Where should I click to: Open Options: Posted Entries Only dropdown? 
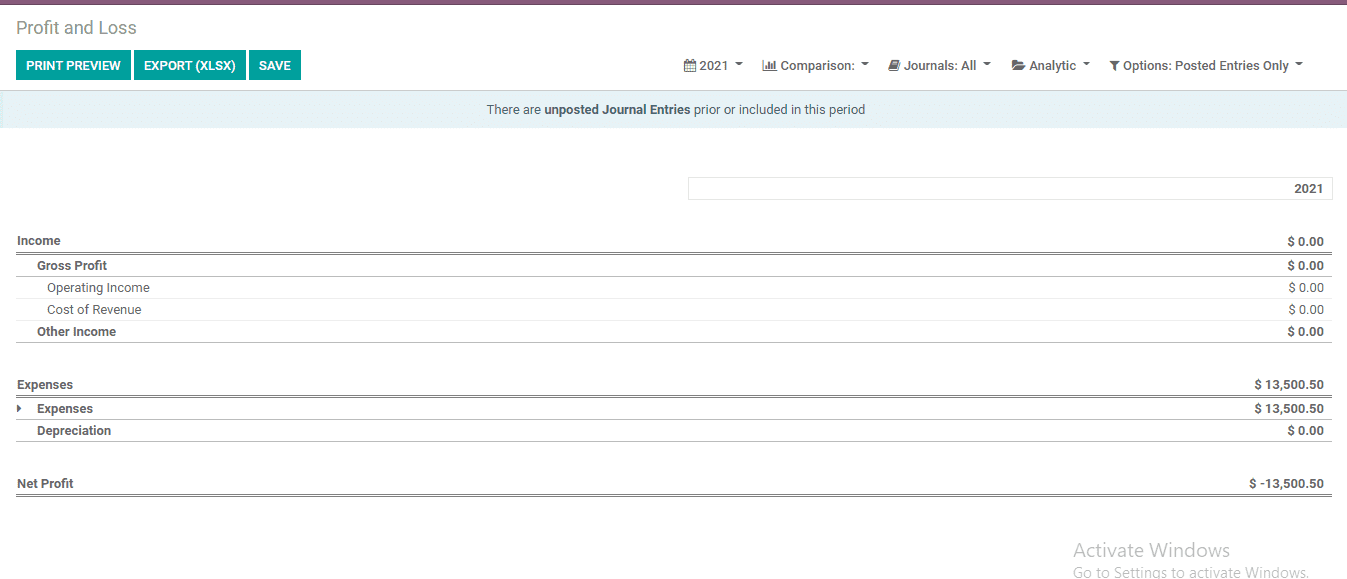coord(1207,65)
